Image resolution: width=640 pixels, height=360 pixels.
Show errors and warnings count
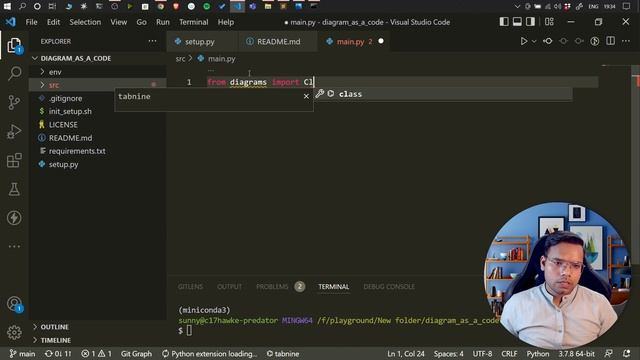tap(96, 353)
